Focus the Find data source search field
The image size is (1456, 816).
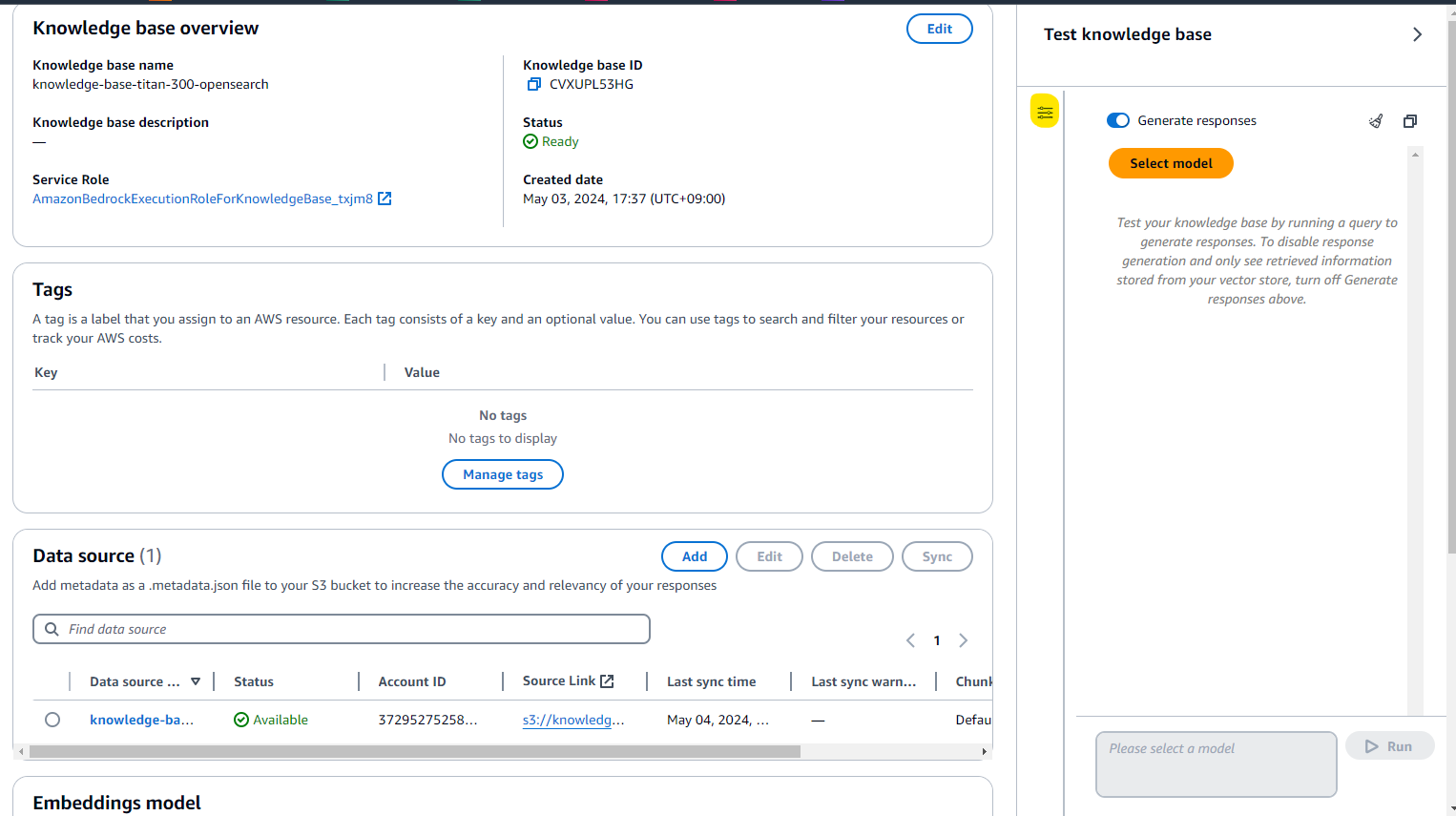pos(342,629)
